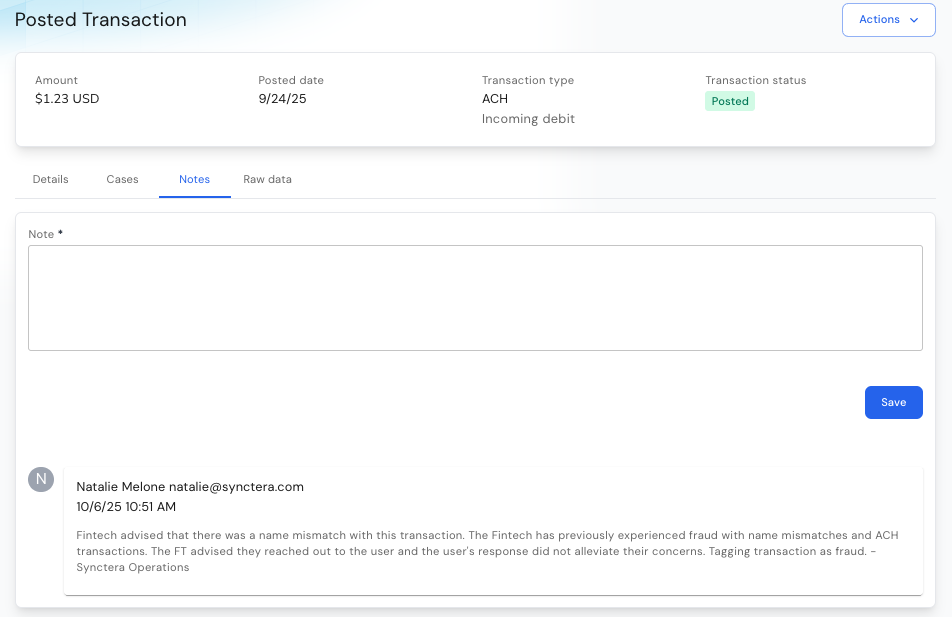This screenshot has height=617, width=952.
Task: Click the note timestamp 10/6/25 10:51 AM
Action: pos(126,506)
